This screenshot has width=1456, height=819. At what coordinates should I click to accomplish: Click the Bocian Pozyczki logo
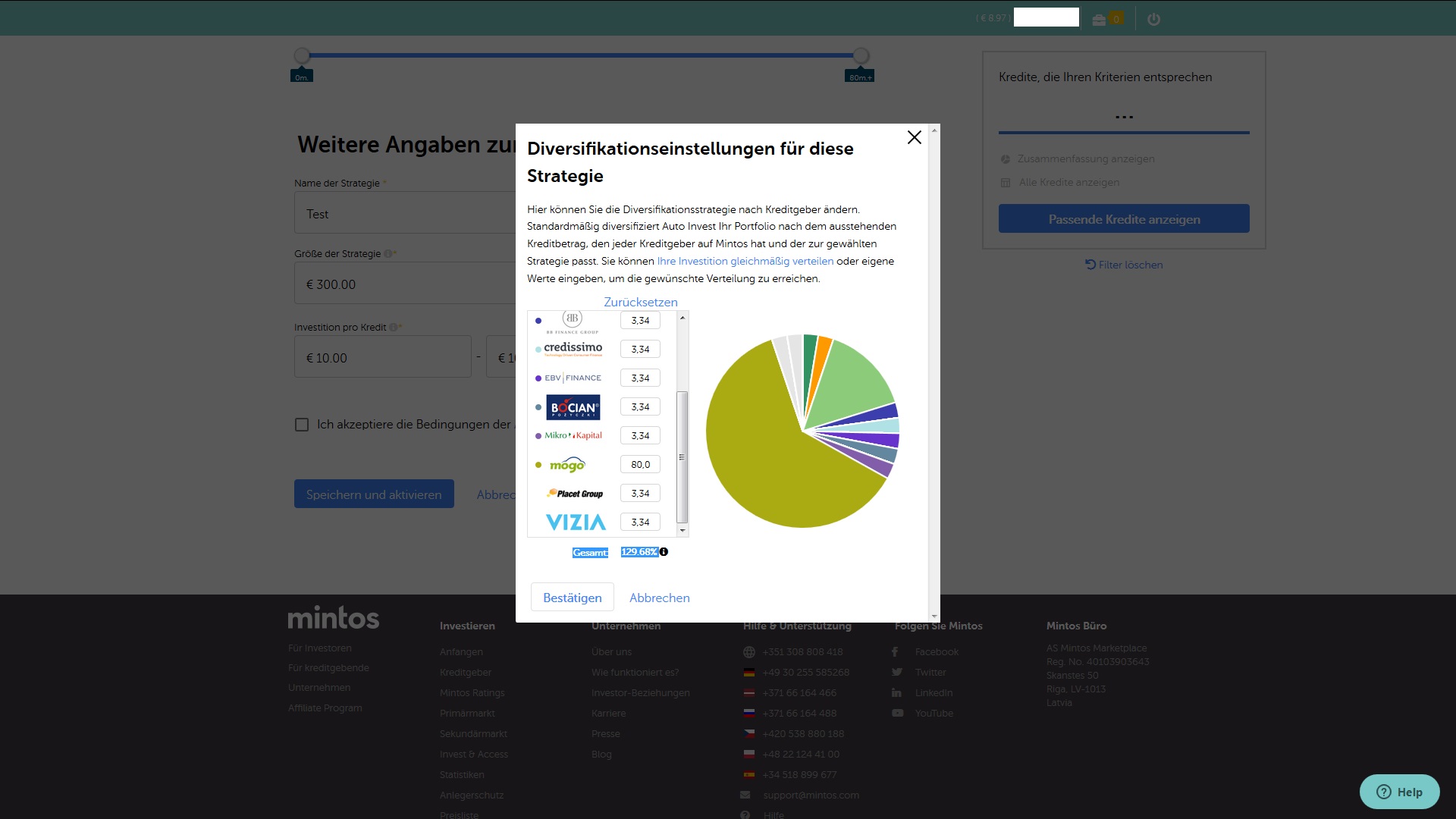[573, 407]
